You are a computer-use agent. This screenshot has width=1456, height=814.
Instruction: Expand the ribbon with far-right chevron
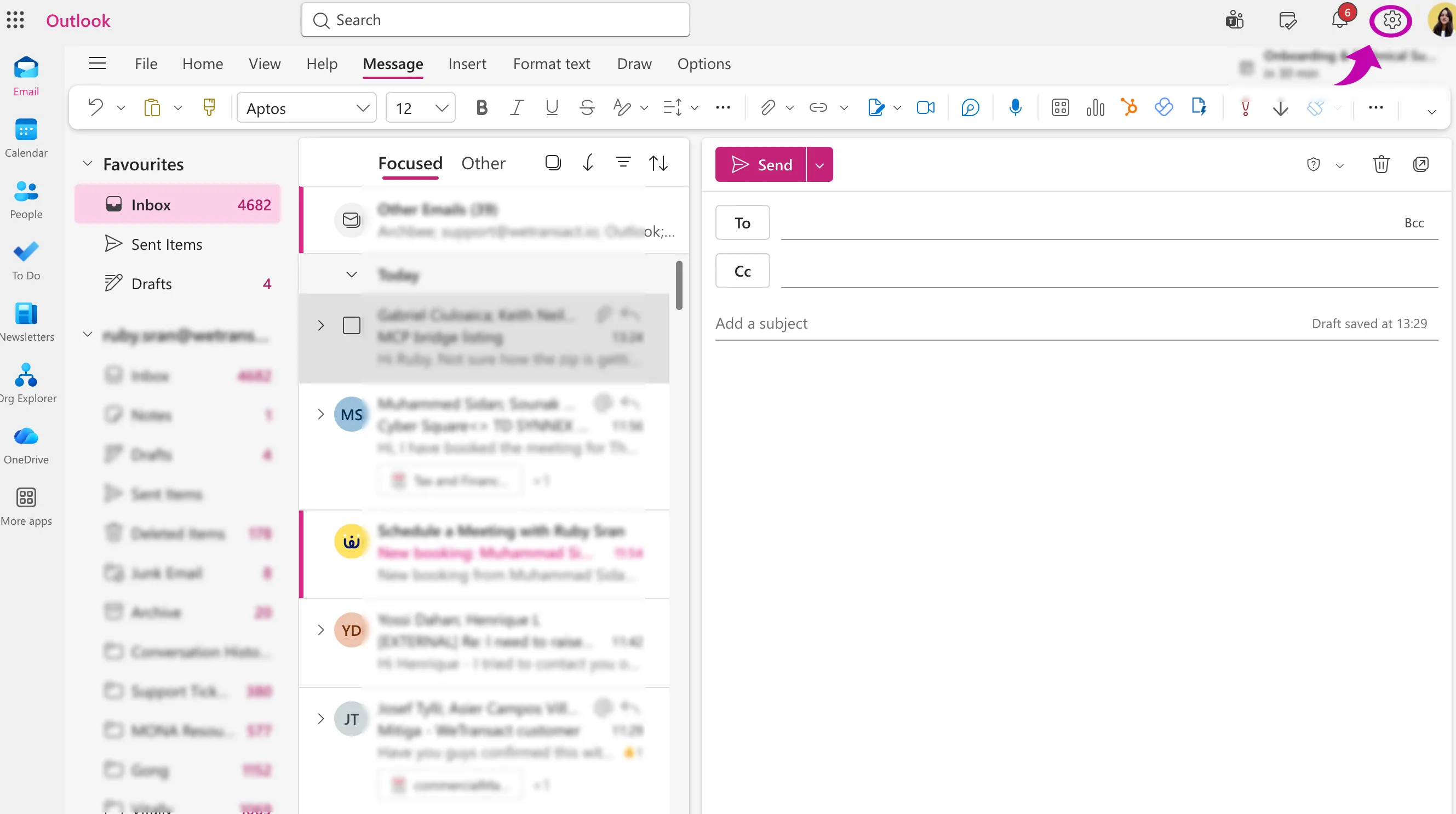pos(1431,111)
